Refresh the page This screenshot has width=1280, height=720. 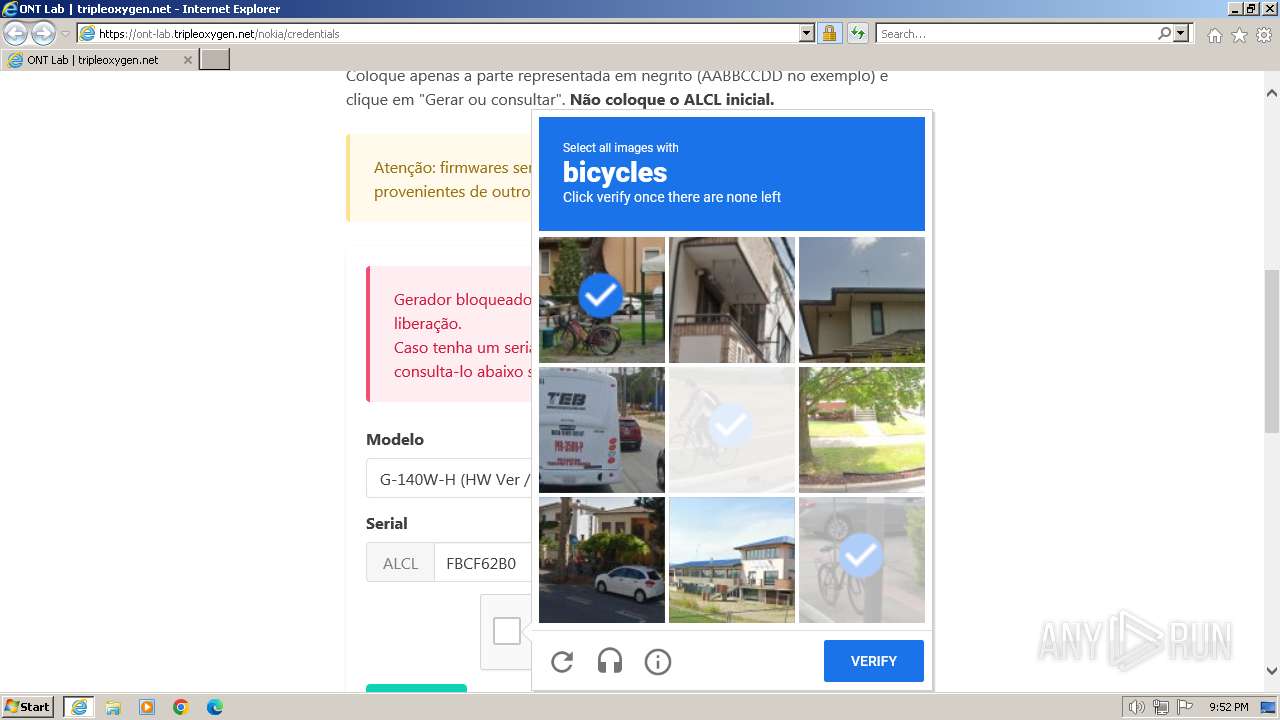857,33
